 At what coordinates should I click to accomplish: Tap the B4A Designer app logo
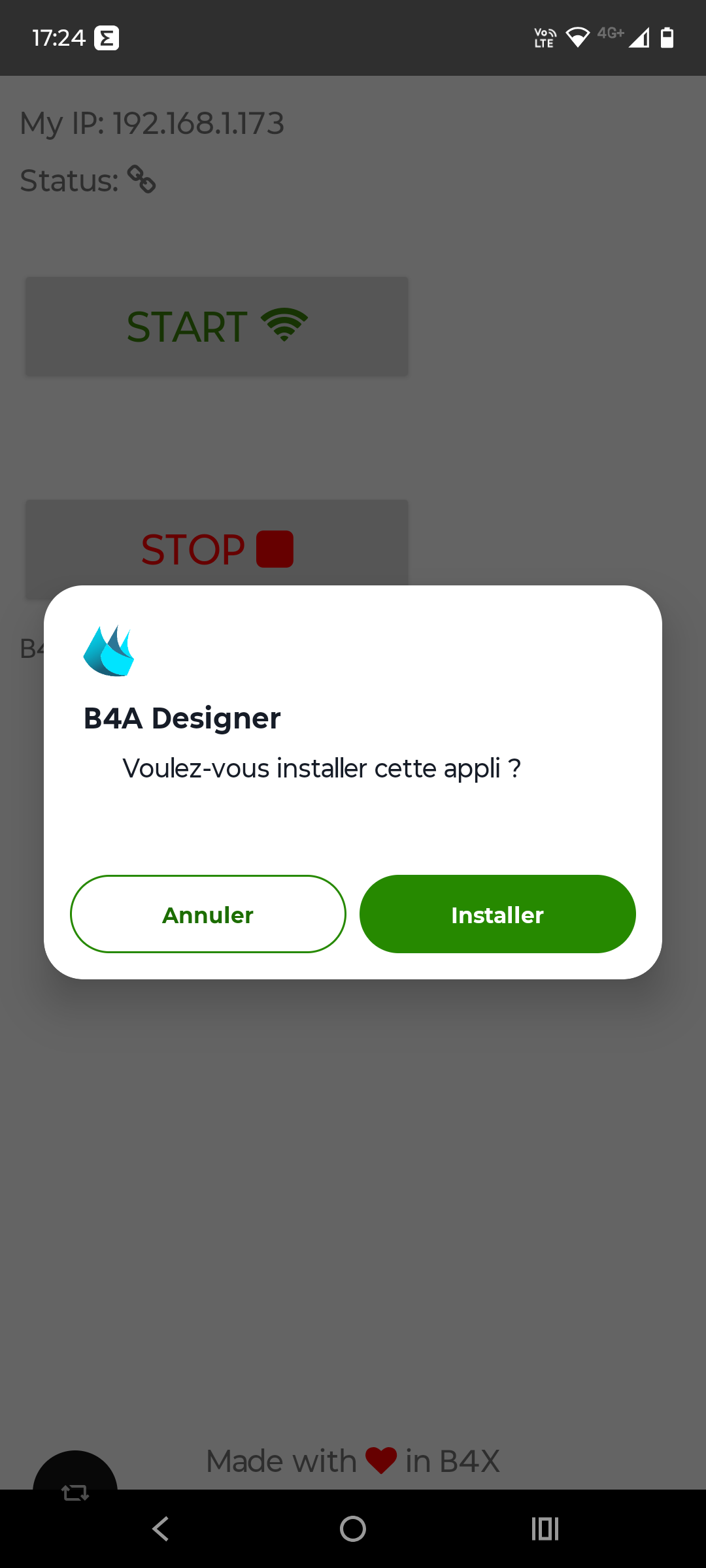click(x=109, y=651)
